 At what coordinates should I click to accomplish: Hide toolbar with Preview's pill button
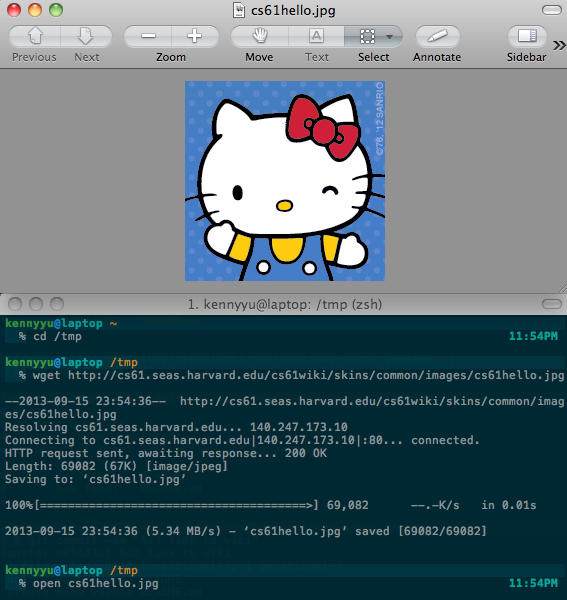(552, 10)
